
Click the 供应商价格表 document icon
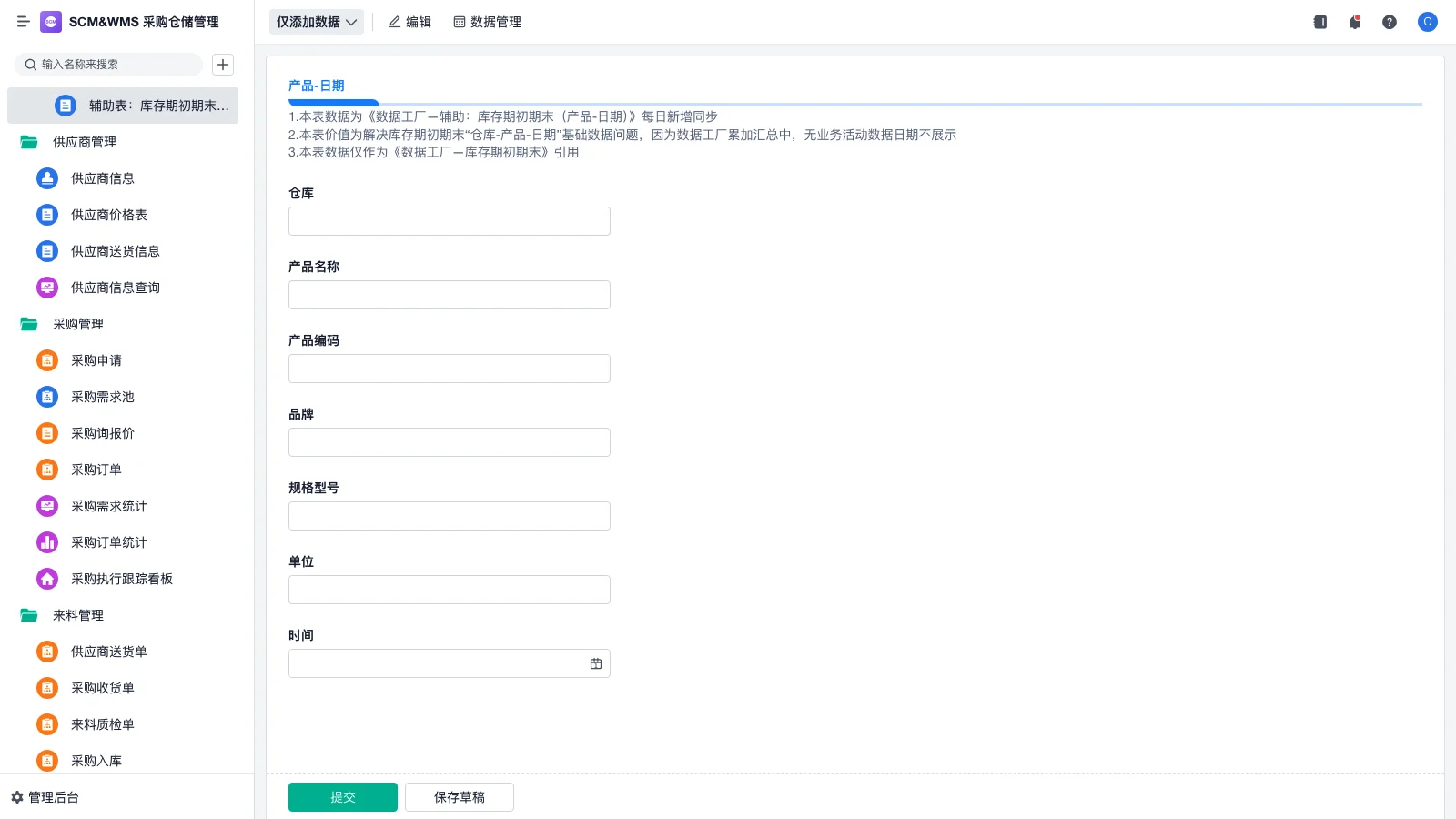click(47, 215)
